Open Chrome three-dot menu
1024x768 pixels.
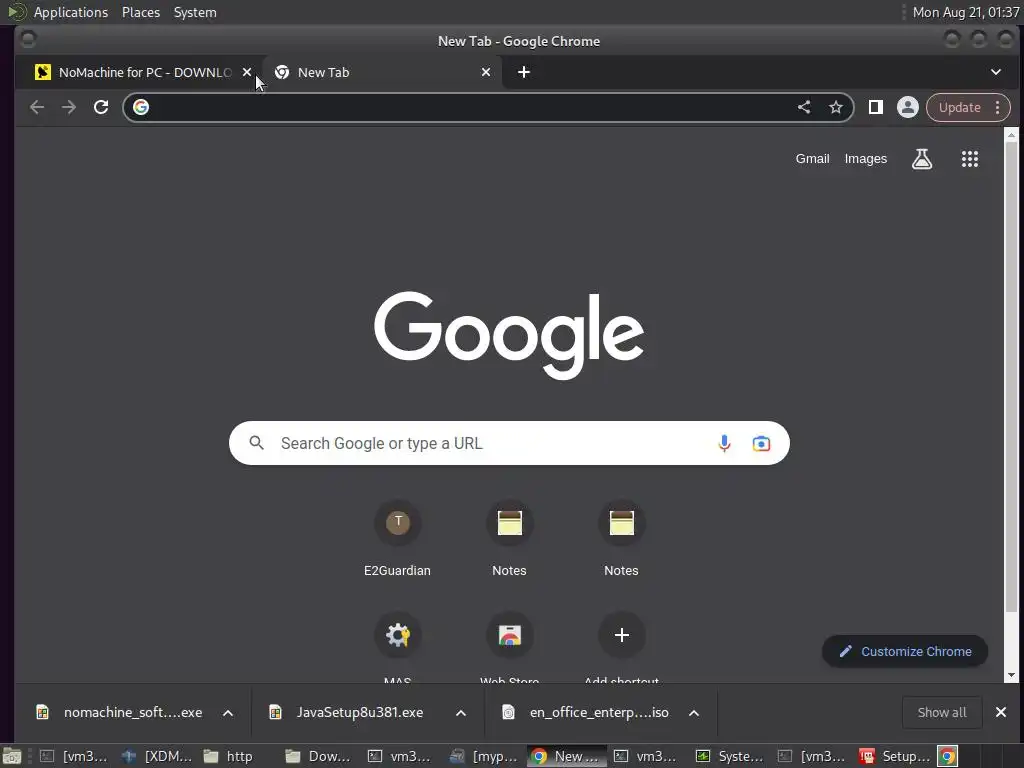tap(997, 107)
